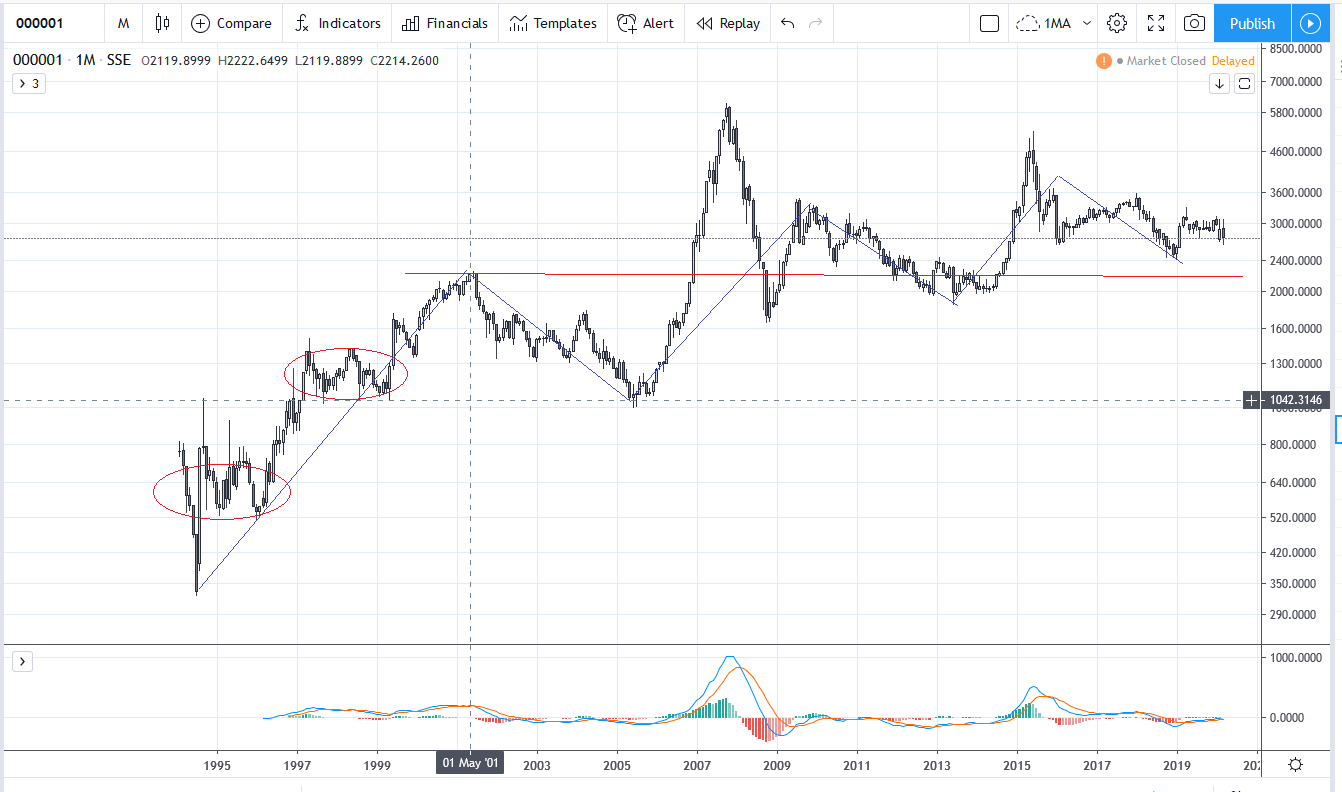Start bar Replay mode
The width and height of the screenshot is (1342, 792).
[x=704, y=23]
